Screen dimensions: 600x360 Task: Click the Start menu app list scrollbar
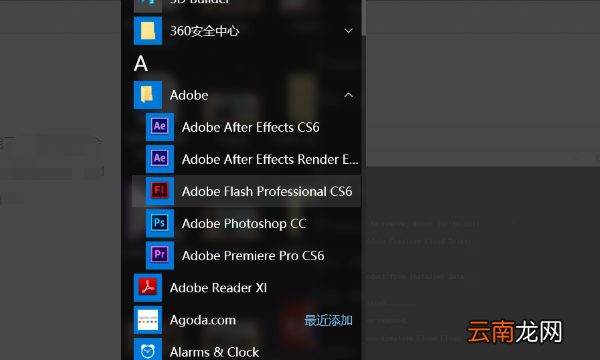364,18
